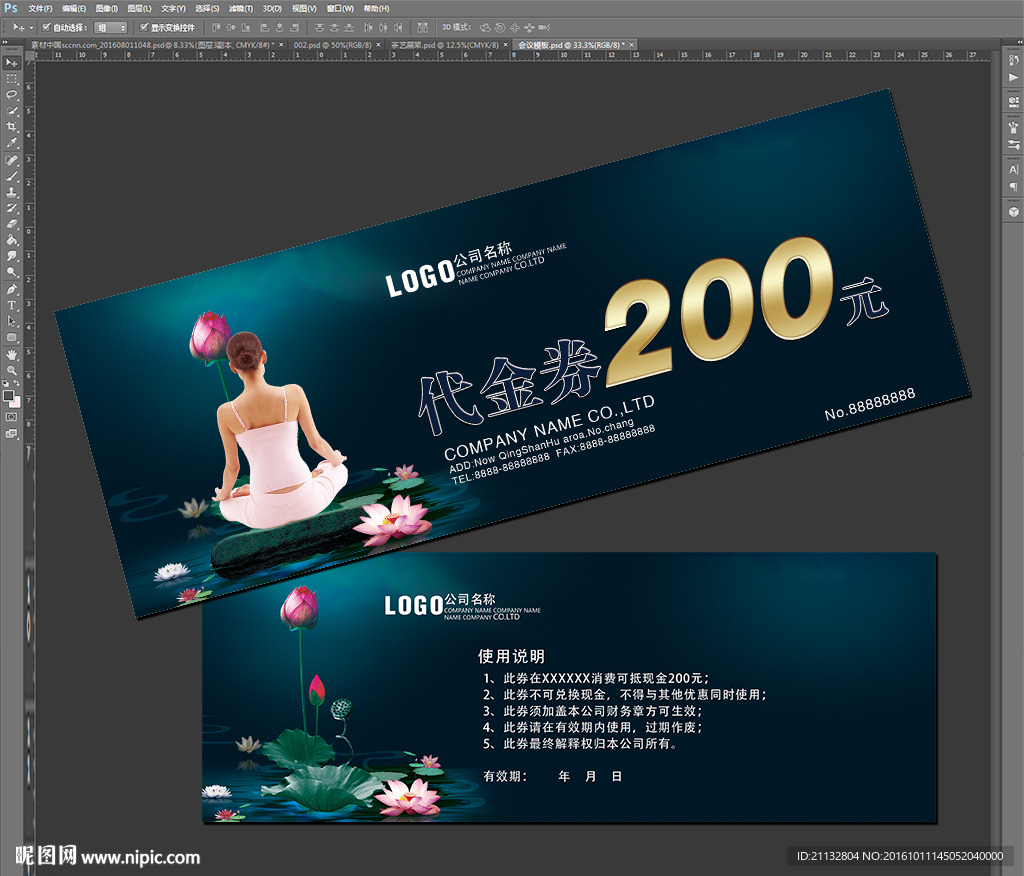Click the align top edges button

tap(216, 27)
